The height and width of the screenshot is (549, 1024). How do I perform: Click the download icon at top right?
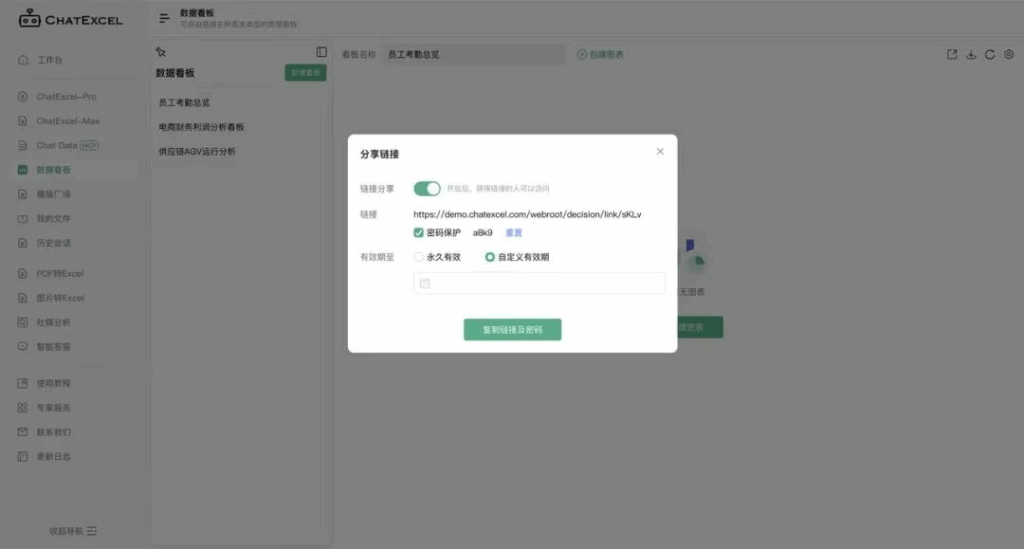pyautogui.click(x=971, y=54)
